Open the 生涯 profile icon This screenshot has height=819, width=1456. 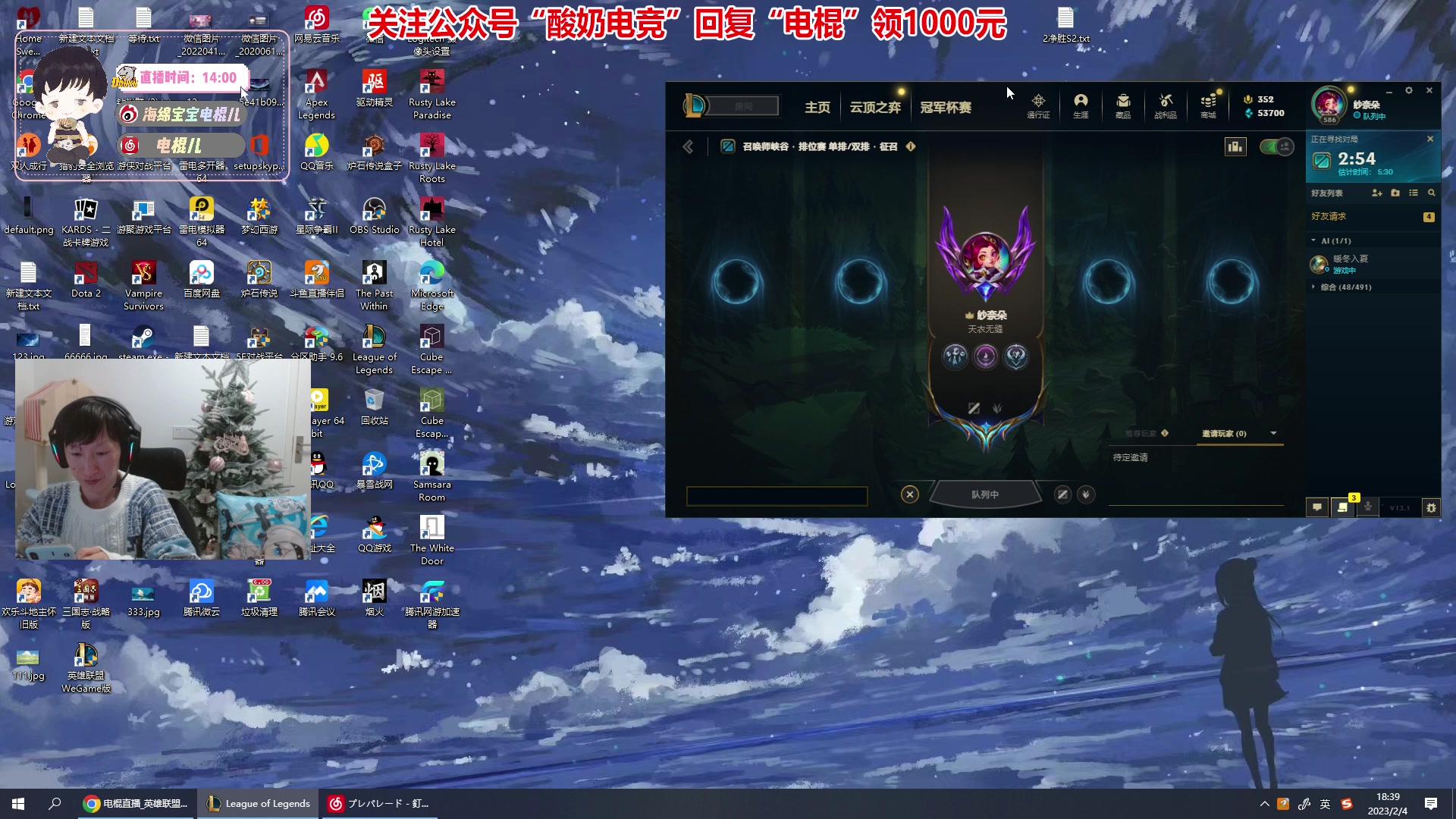(1081, 105)
